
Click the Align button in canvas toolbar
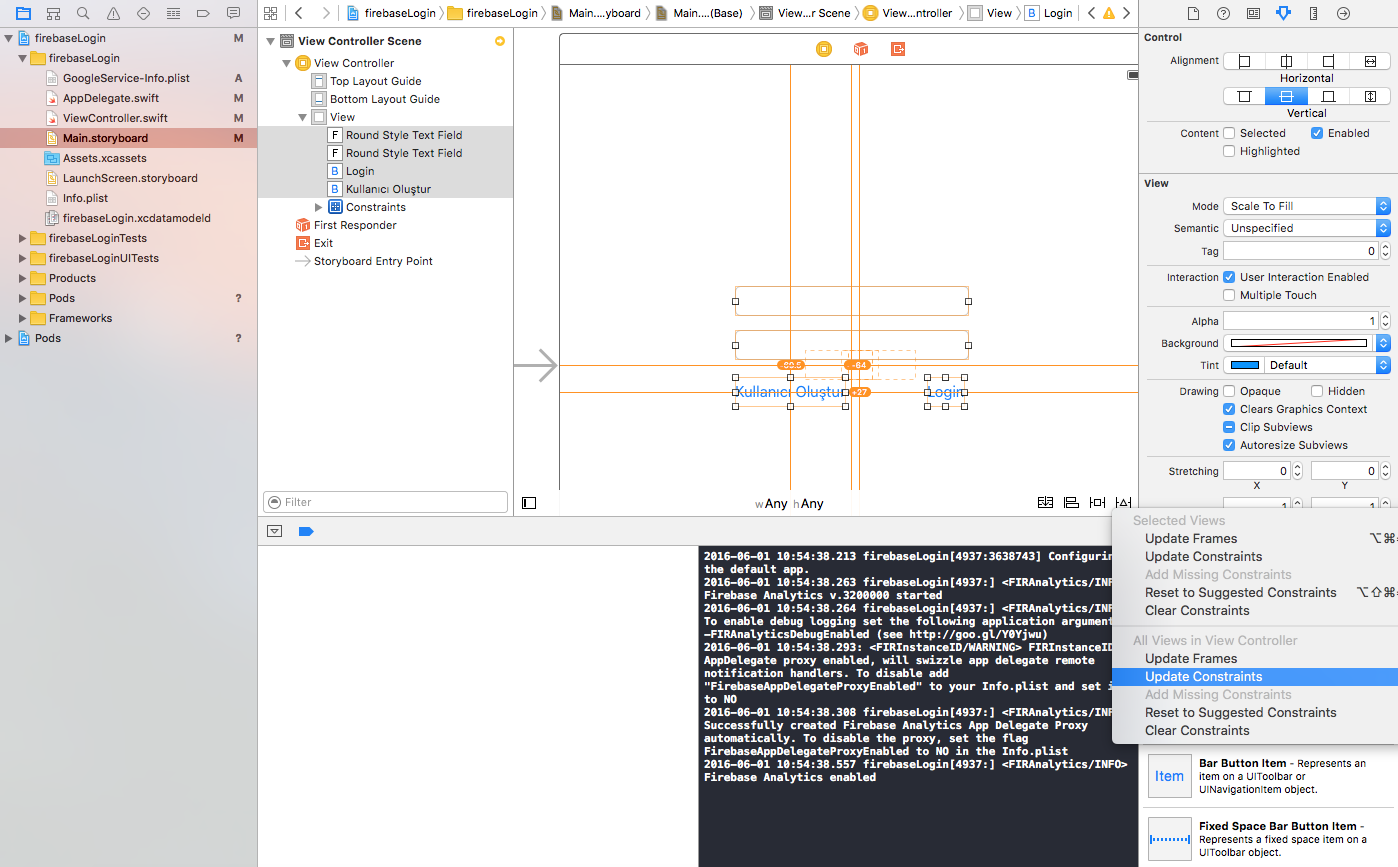click(1071, 503)
